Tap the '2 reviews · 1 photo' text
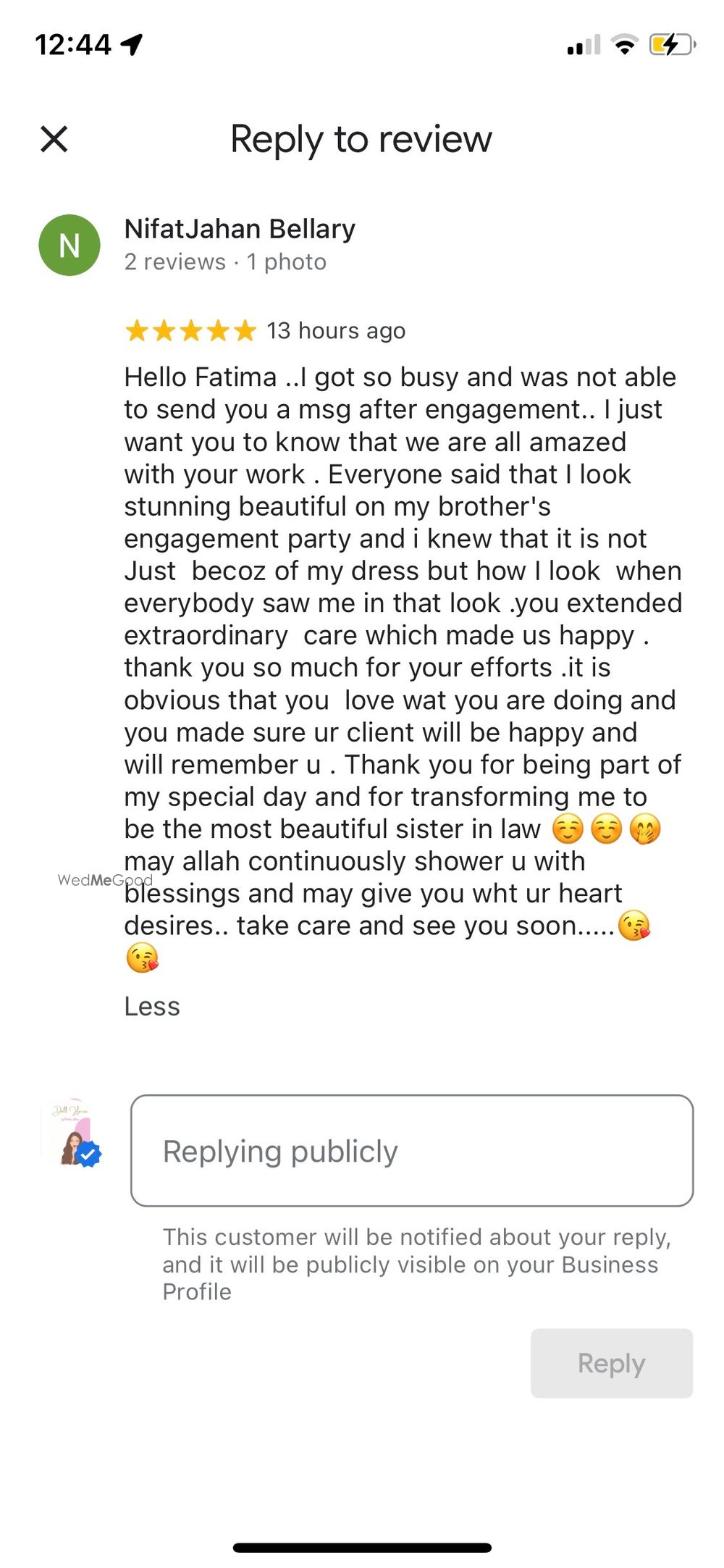 click(x=225, y=261)
